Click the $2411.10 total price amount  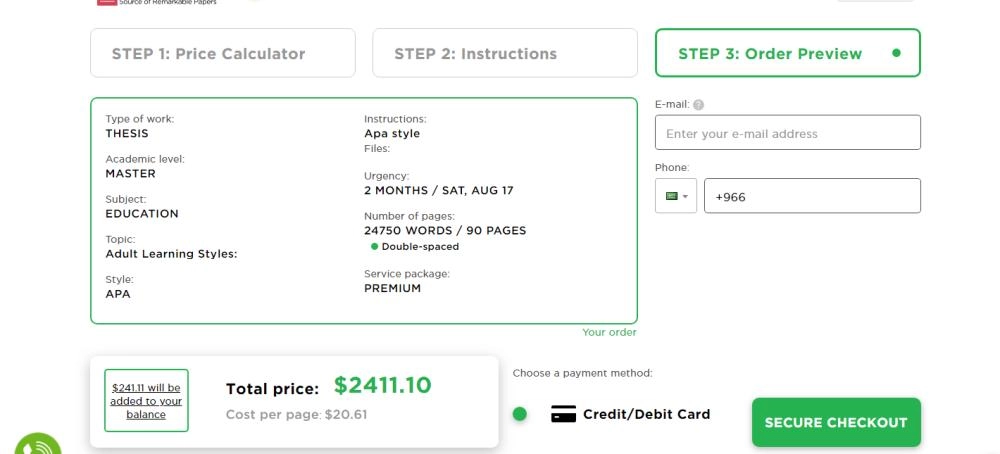(x=383, y=386)
